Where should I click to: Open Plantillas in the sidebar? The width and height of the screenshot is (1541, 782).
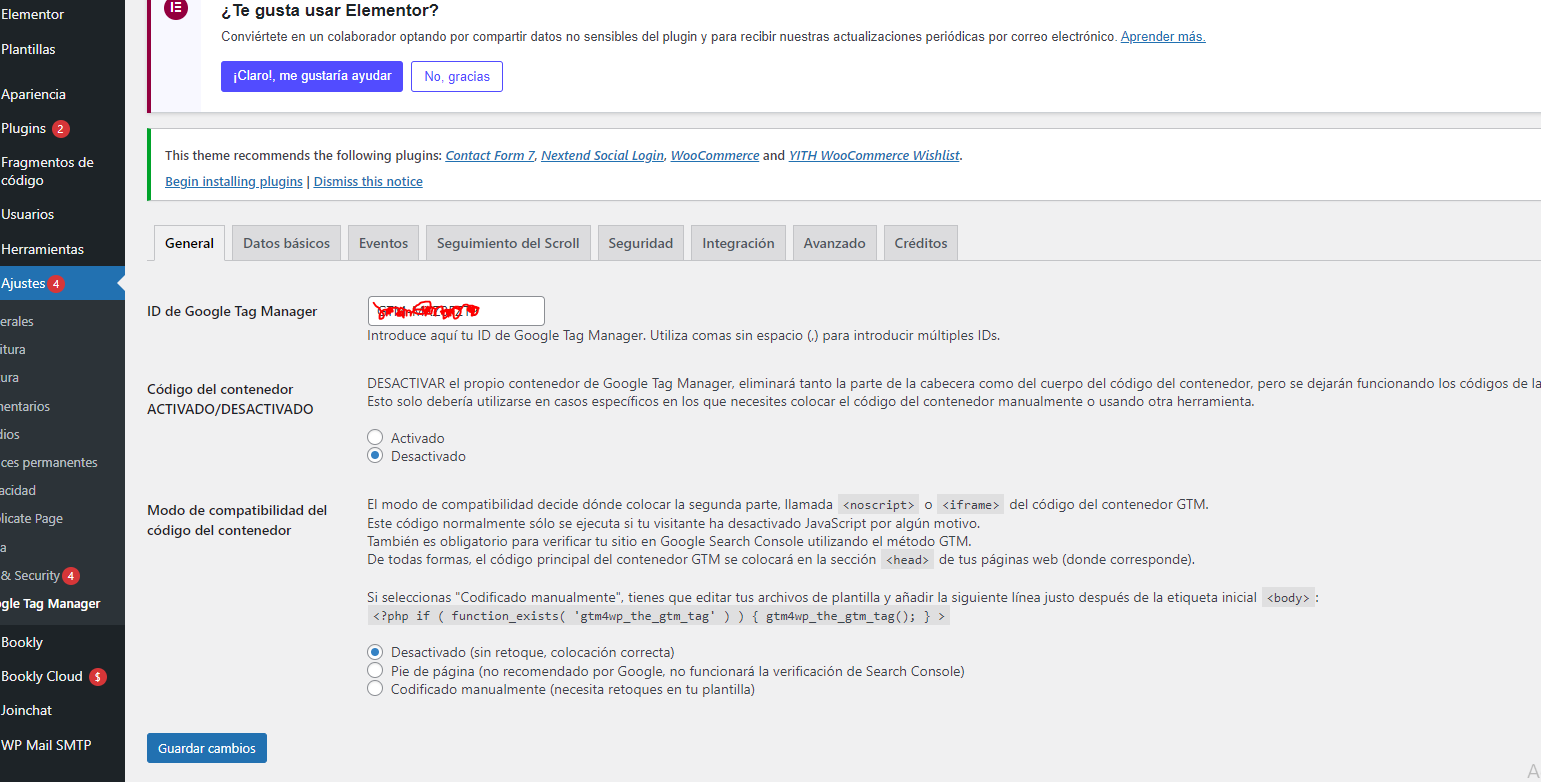pyautogui.click(x=28, y=49)
